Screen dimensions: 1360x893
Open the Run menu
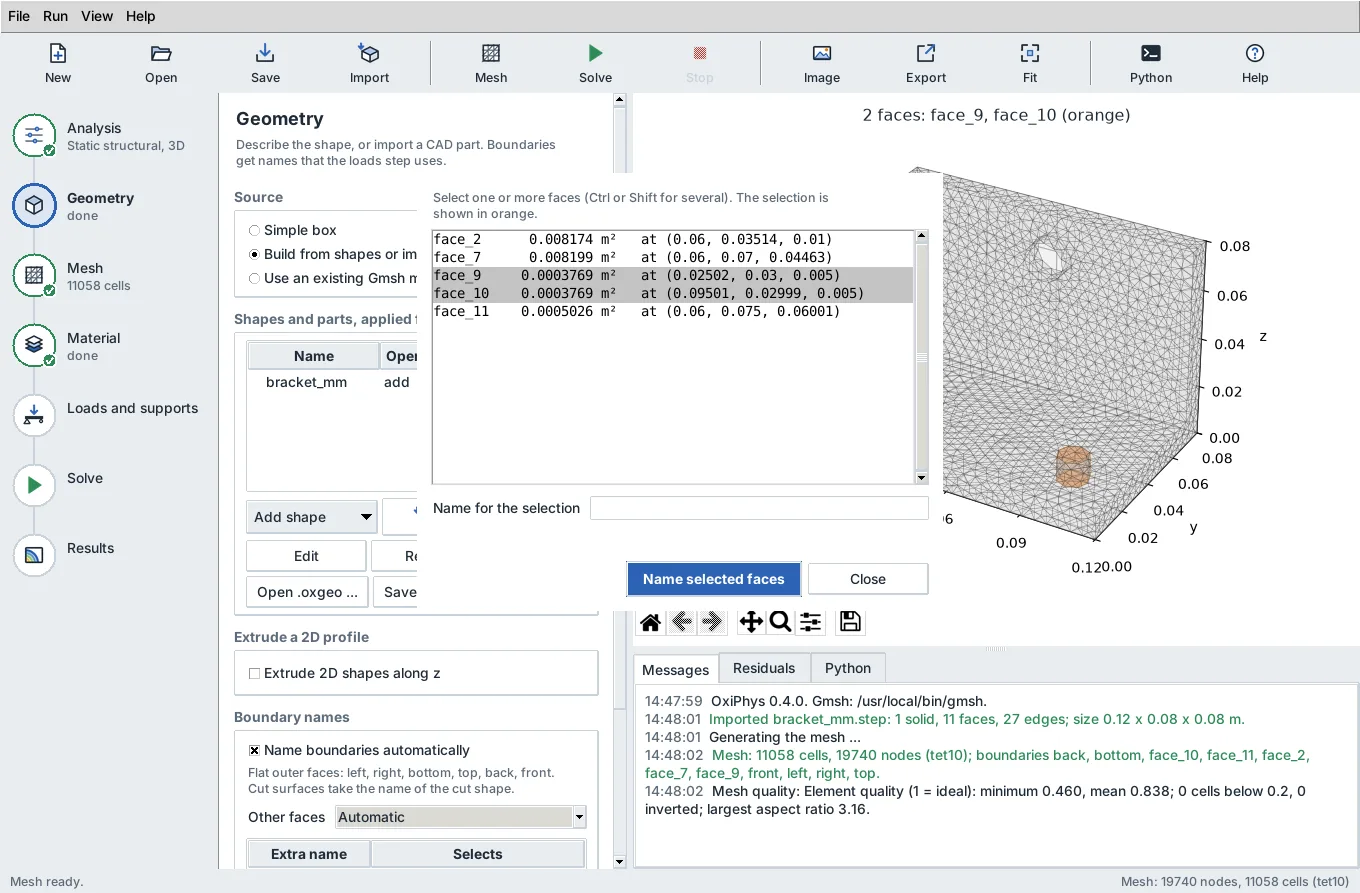[55, 16]
